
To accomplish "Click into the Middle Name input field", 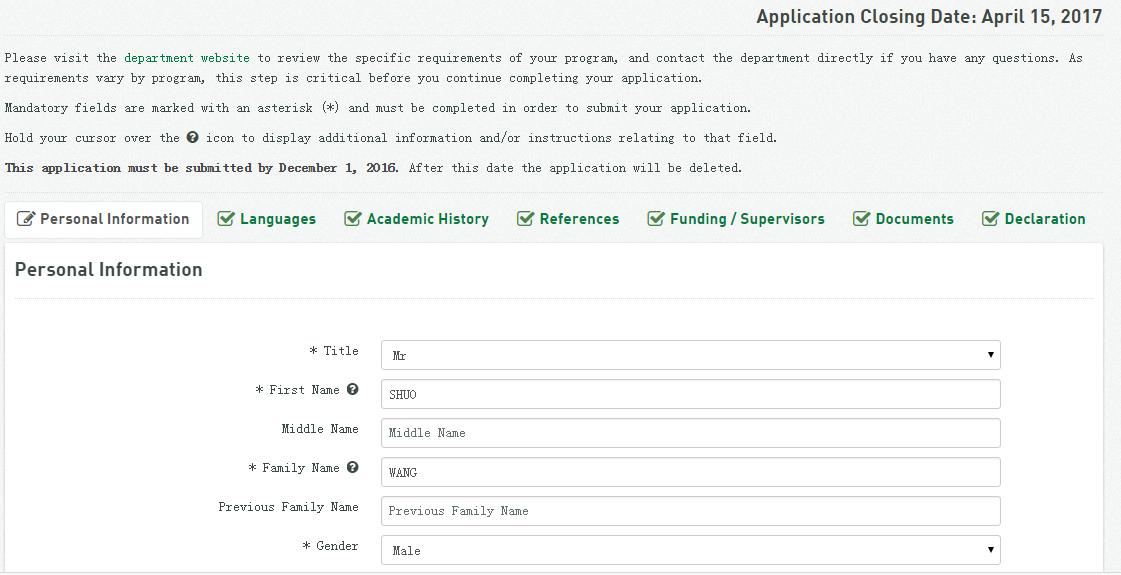I will (x=691, y=433).
